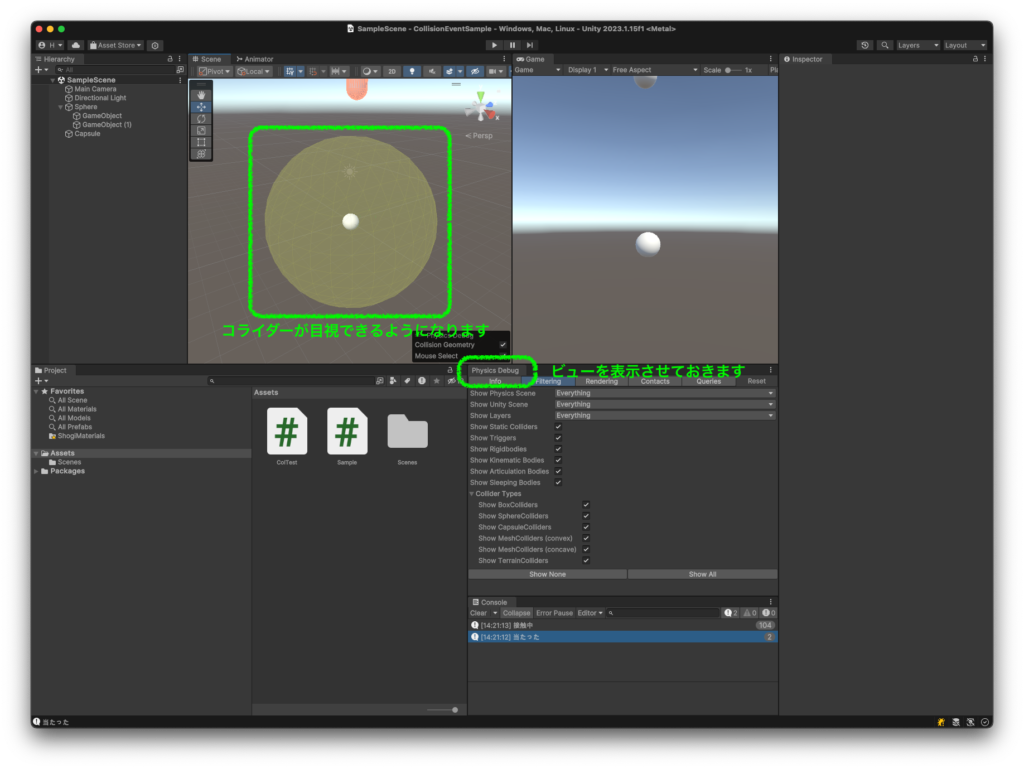This screenshot has height=769, width=1024.
Task: Toggle Scene audio icon
Action: click(x=431, y=71)
